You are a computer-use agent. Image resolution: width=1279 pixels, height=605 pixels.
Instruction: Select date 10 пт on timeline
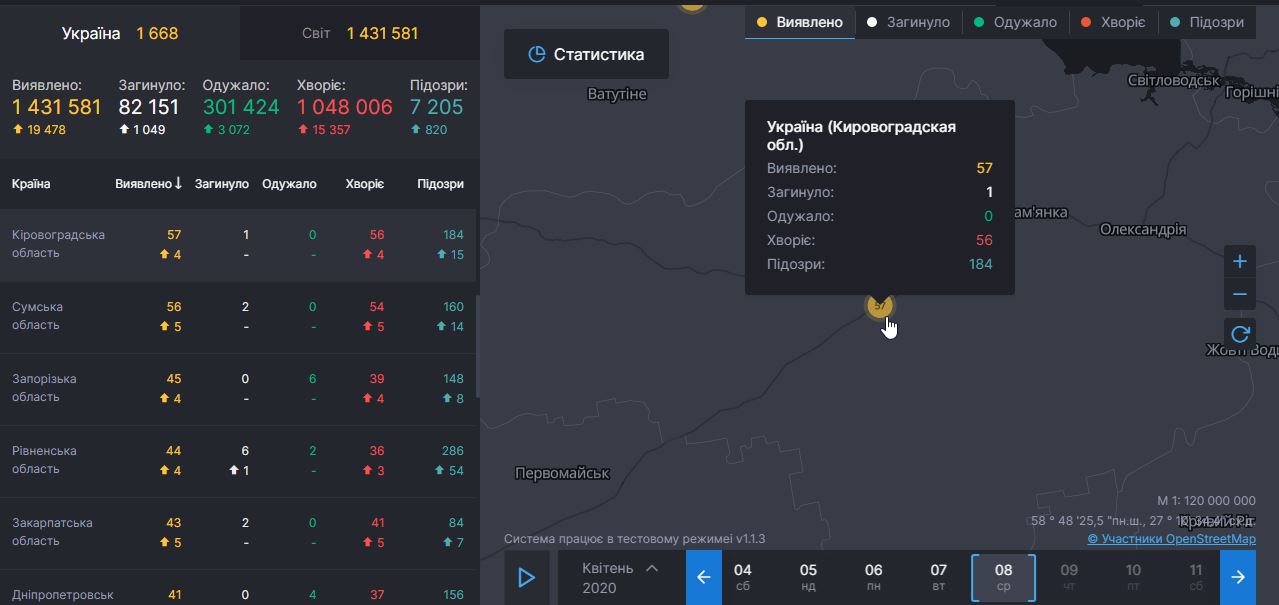[1133, 577]
